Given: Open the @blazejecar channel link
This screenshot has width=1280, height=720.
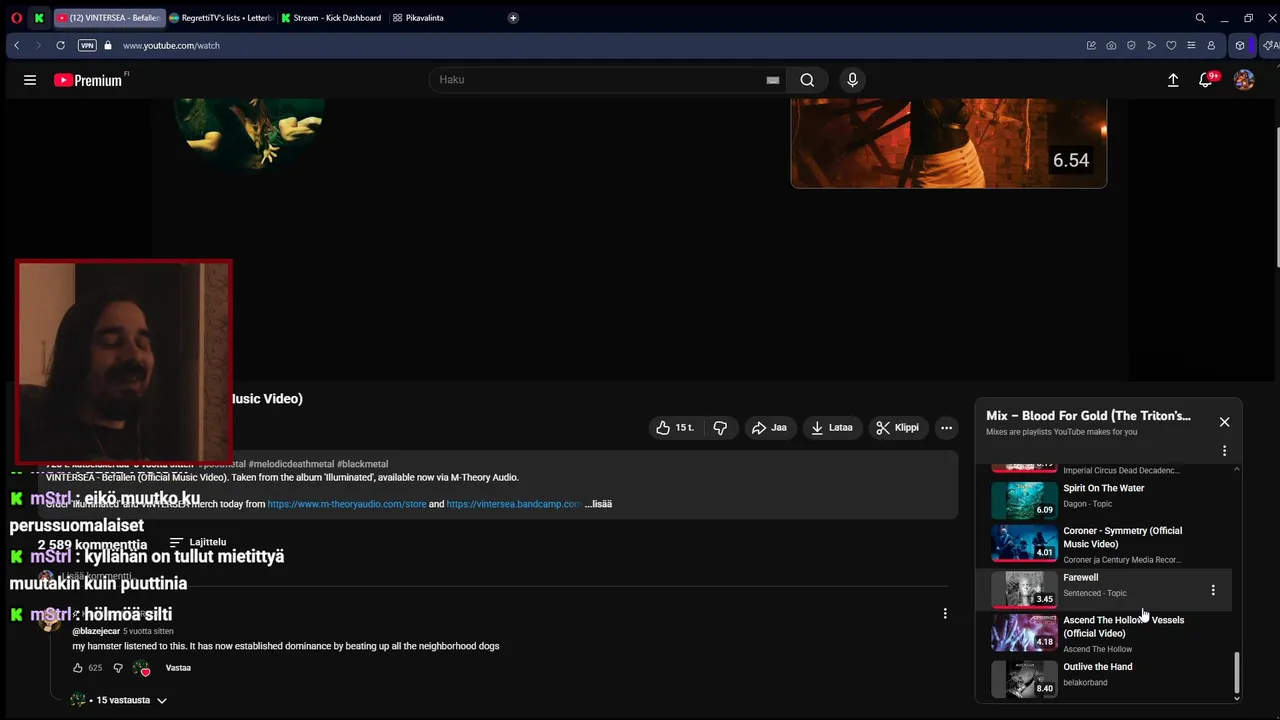Looking at the screenshot, I should 96,631.
